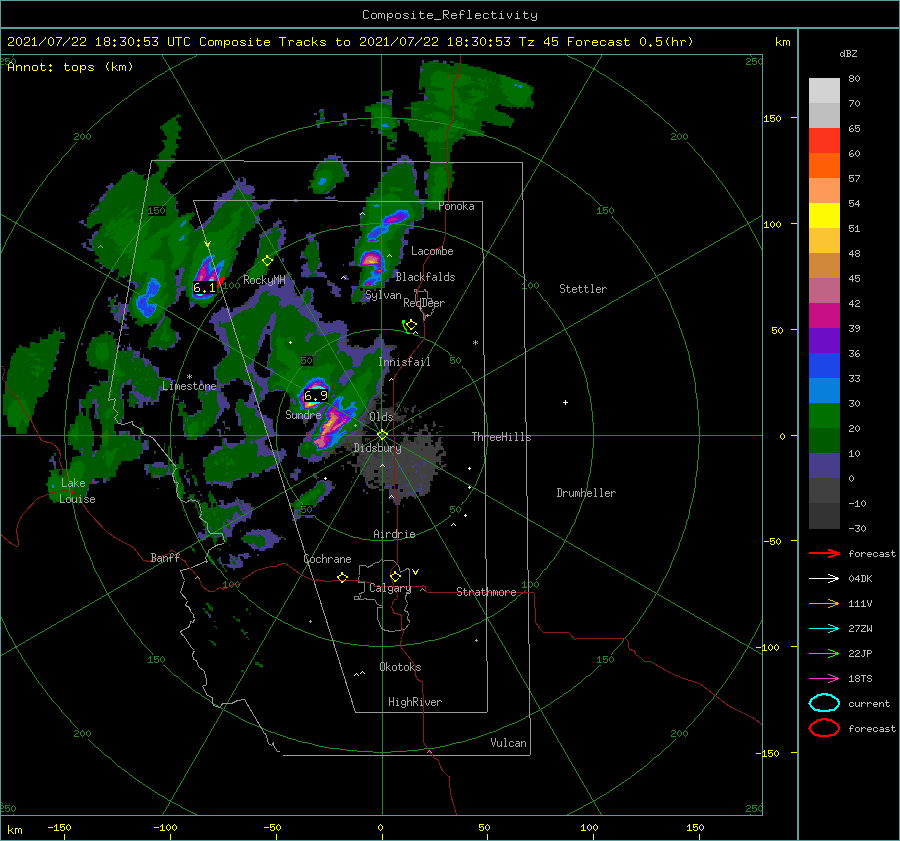Screen dimensions: 900x841
Task: Click the Airdrie label
Action: pos(394,534)
